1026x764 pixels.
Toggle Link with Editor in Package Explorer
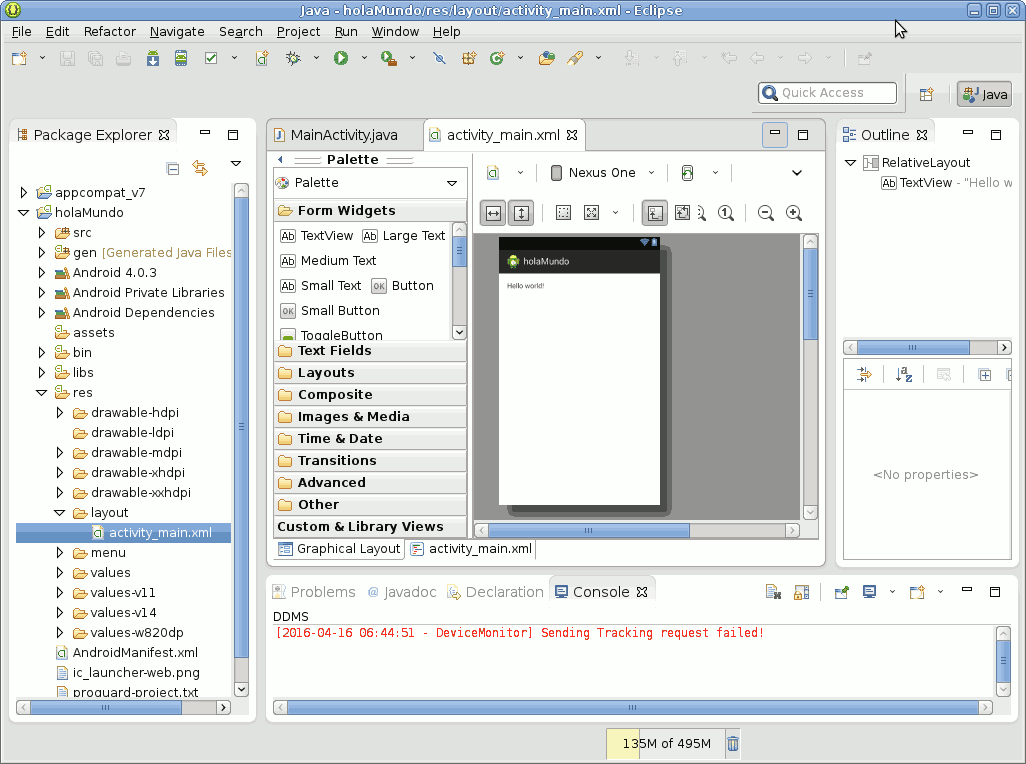pyautogui.click(x=200, y=169)
